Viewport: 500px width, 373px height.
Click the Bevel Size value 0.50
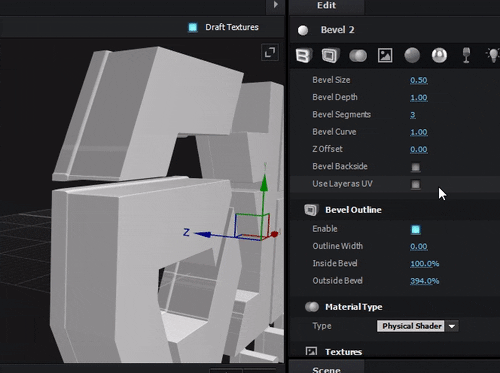[419, 80]
